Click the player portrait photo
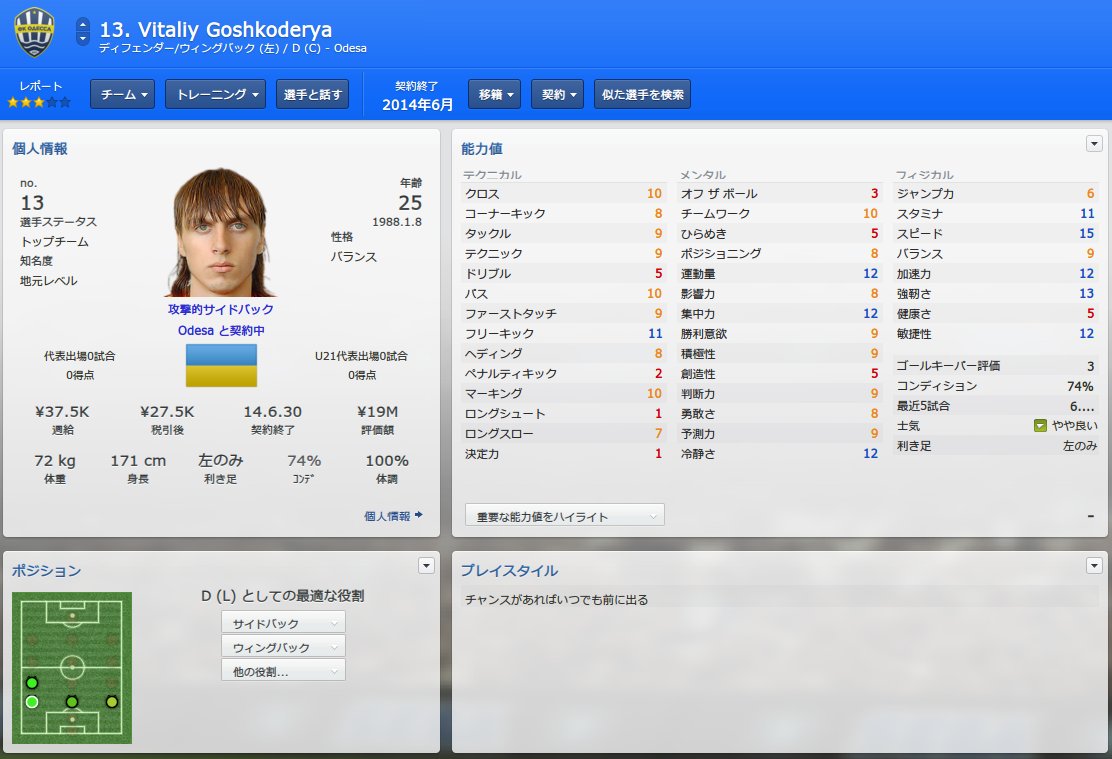 (221, 233)
